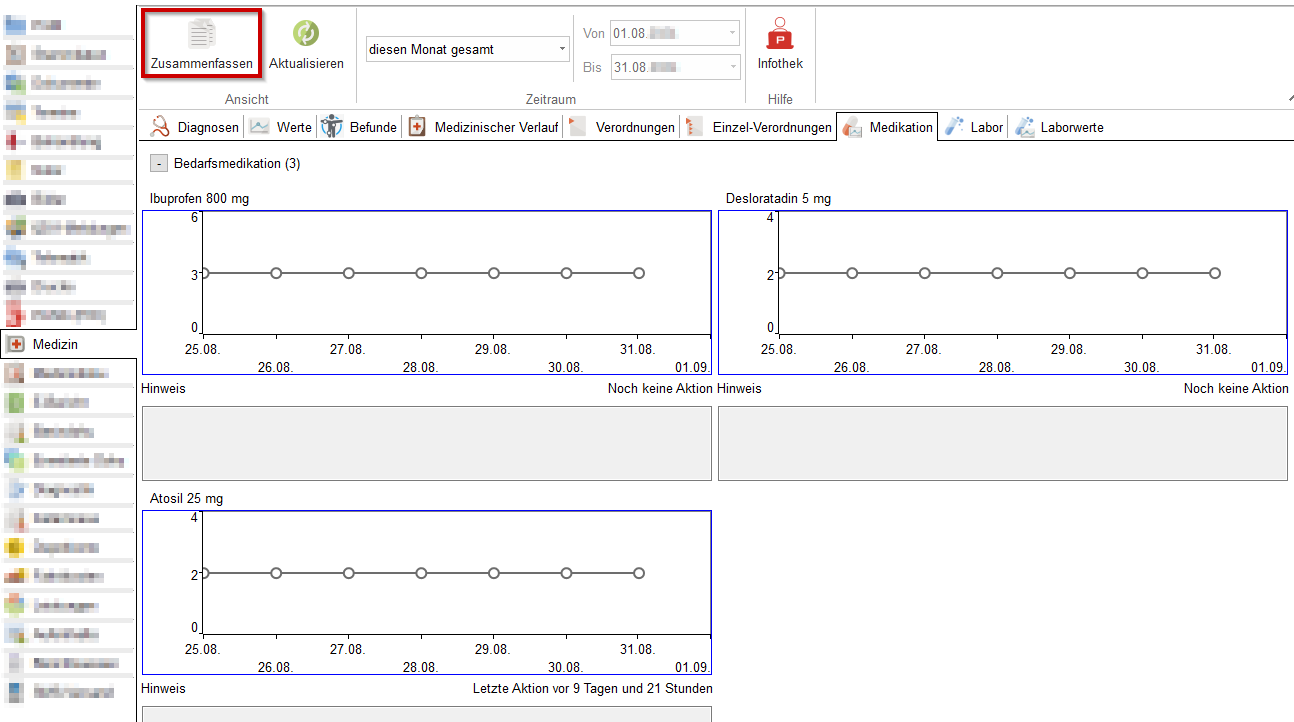1294x722 pixels.
Task: Open the Von date picker dropdown
Action: pyautogui.click(x=733, y=34)
